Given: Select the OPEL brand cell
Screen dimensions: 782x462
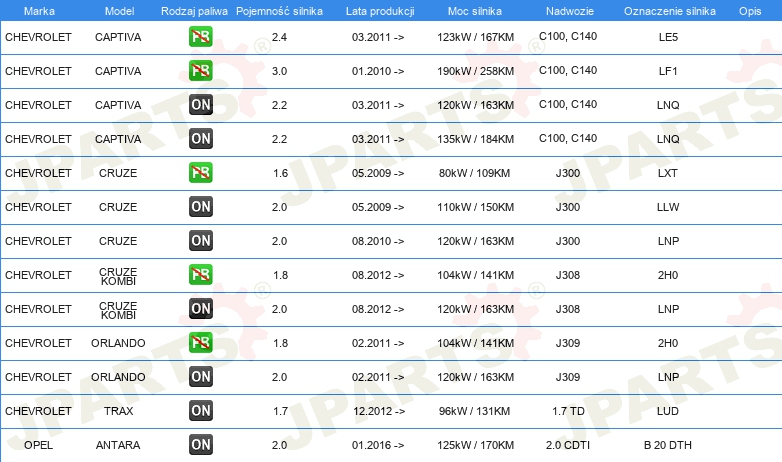Looking at the screenshot, I should click(x=38, y=445).
